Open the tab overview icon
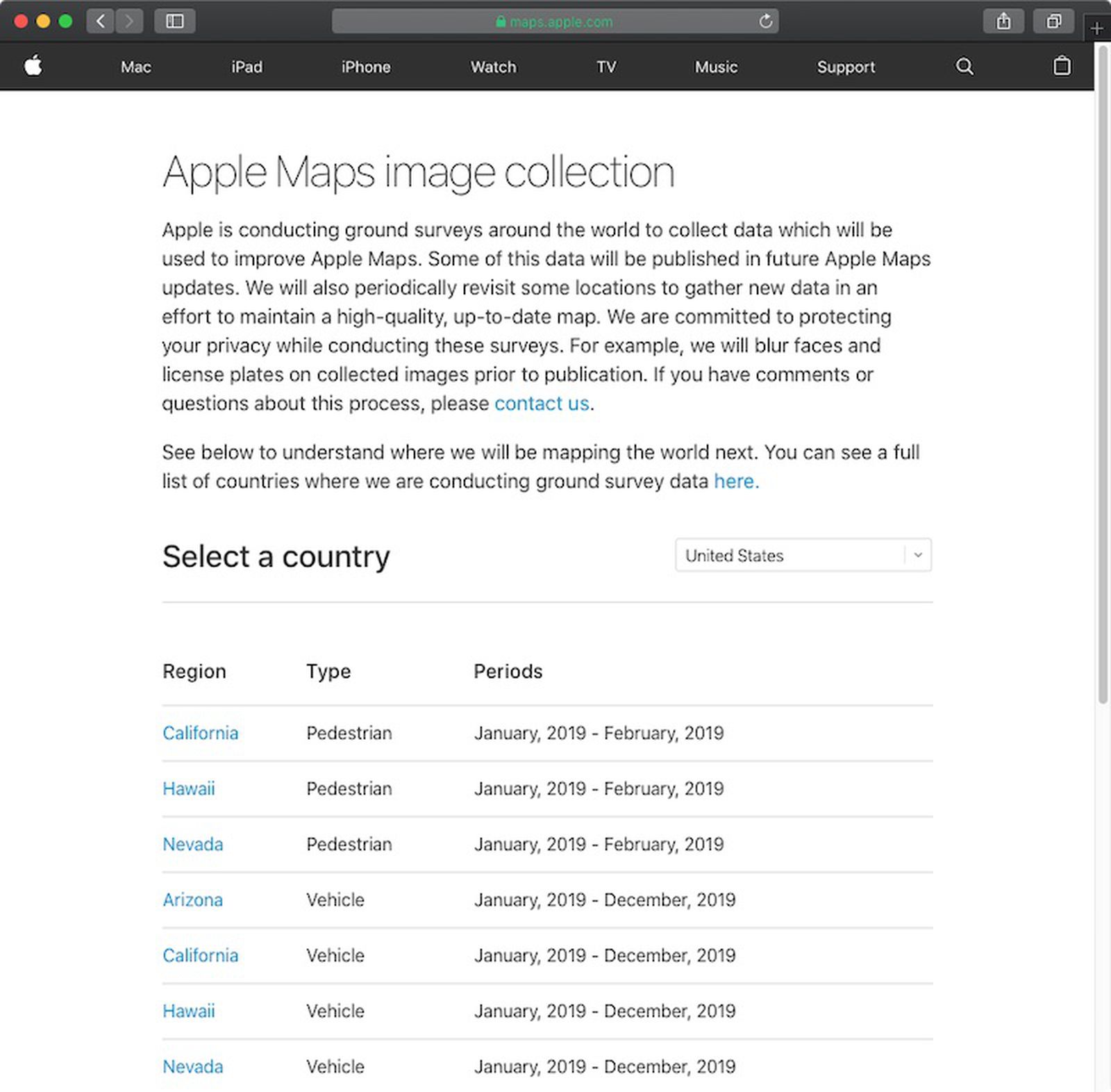1111x1092 pixels. 1053,21
